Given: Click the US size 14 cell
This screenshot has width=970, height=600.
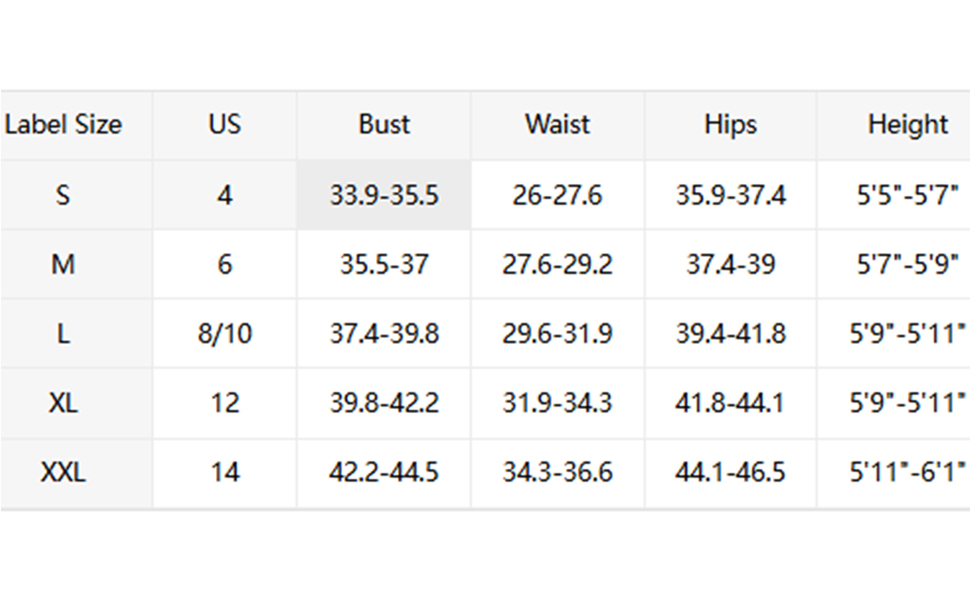Looking at the screenshot, I should [x=225, y=473].
